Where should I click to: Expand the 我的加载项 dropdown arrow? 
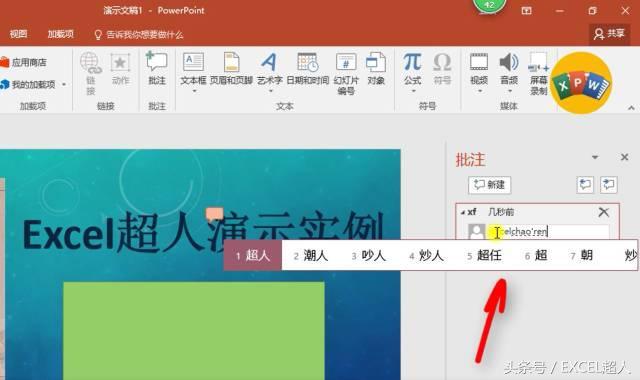(x=64, y=84)
